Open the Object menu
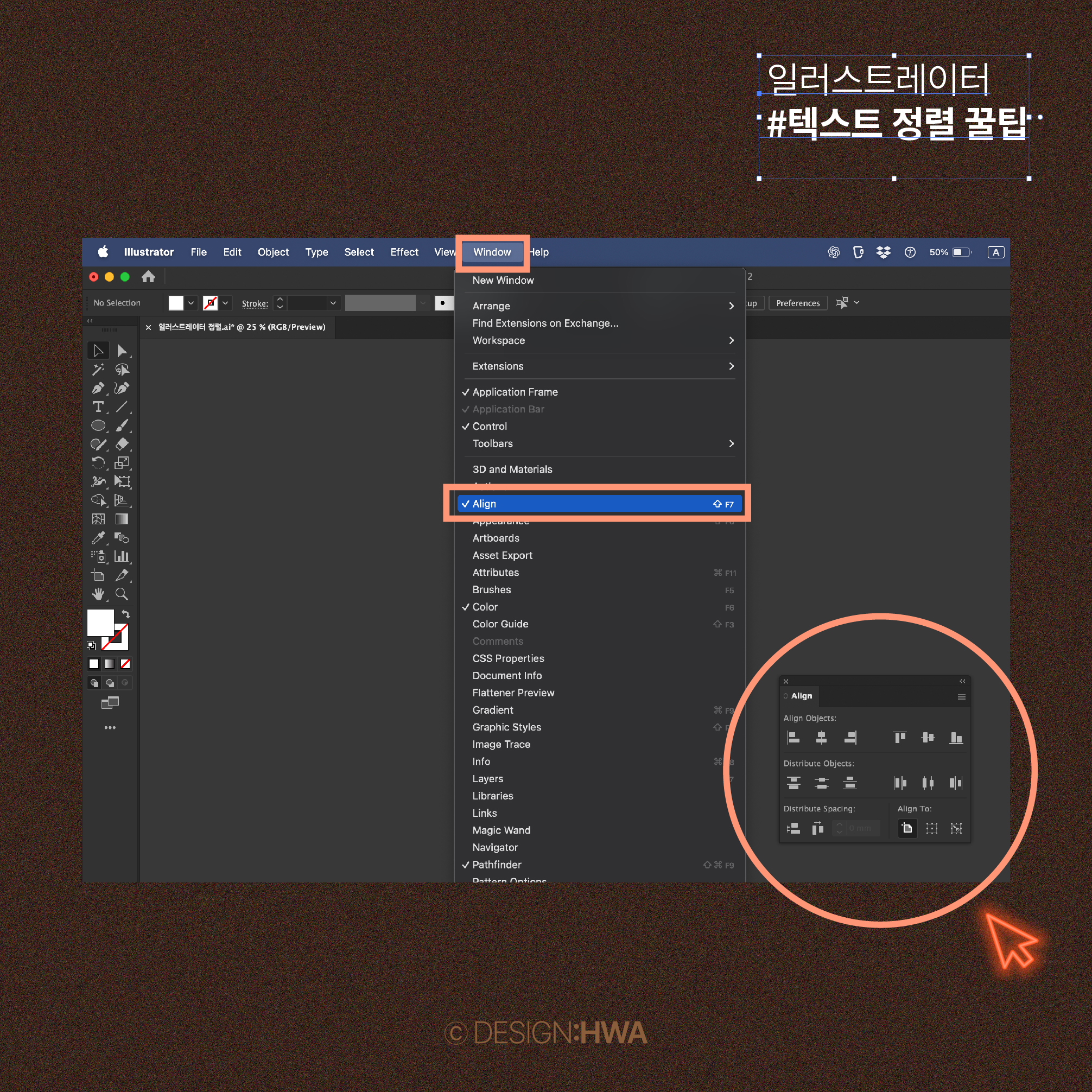The width and height of the screenshot is (1092, 1092). point(273,252)
